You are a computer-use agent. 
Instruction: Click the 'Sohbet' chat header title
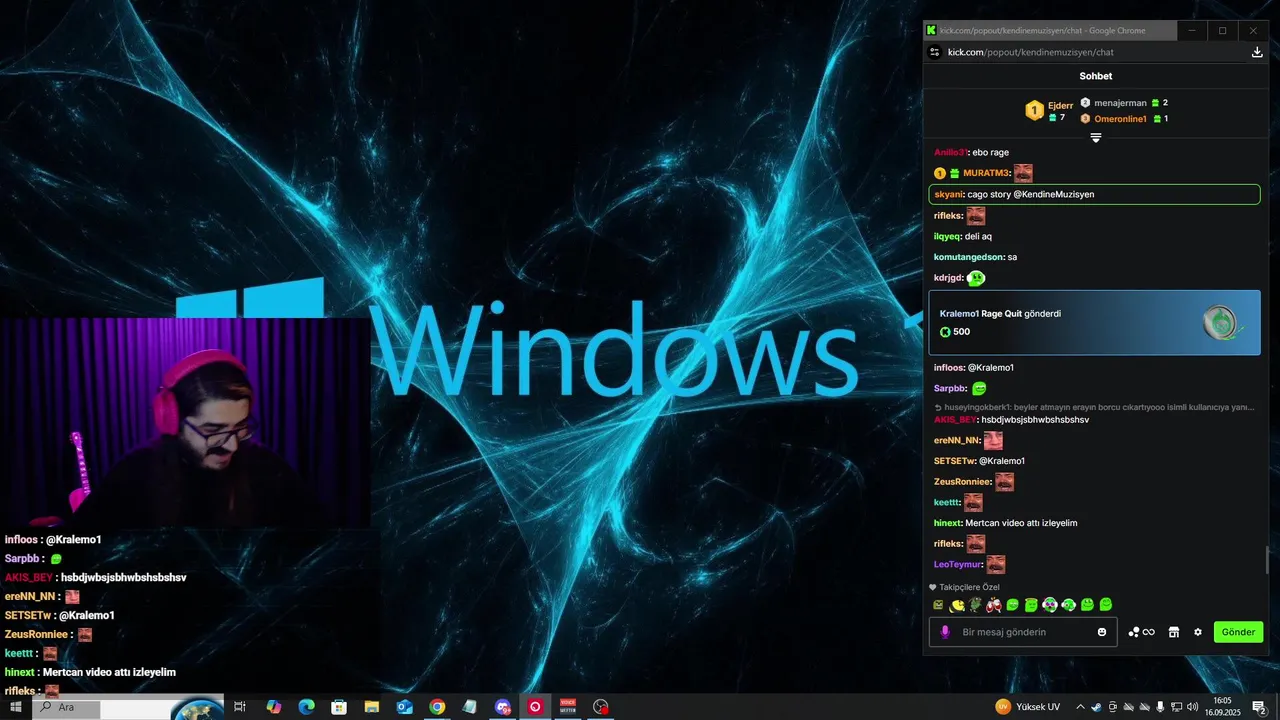click(1095, 76)
